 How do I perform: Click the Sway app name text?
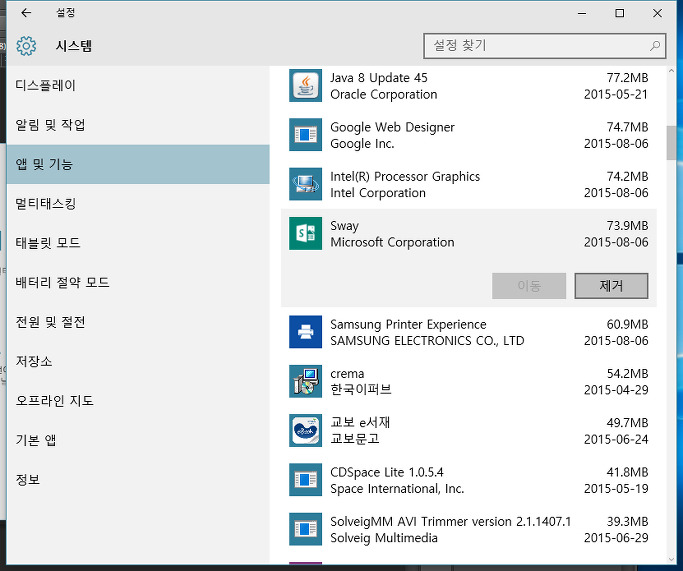(344, 226)
